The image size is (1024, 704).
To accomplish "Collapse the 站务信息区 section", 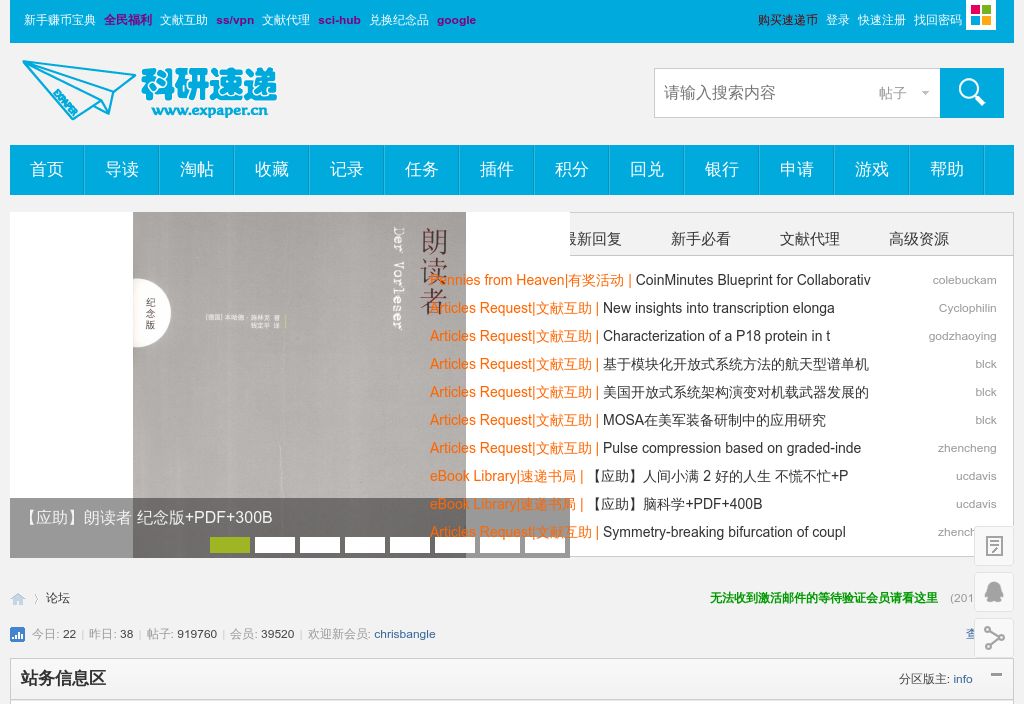I will (996, 675).
